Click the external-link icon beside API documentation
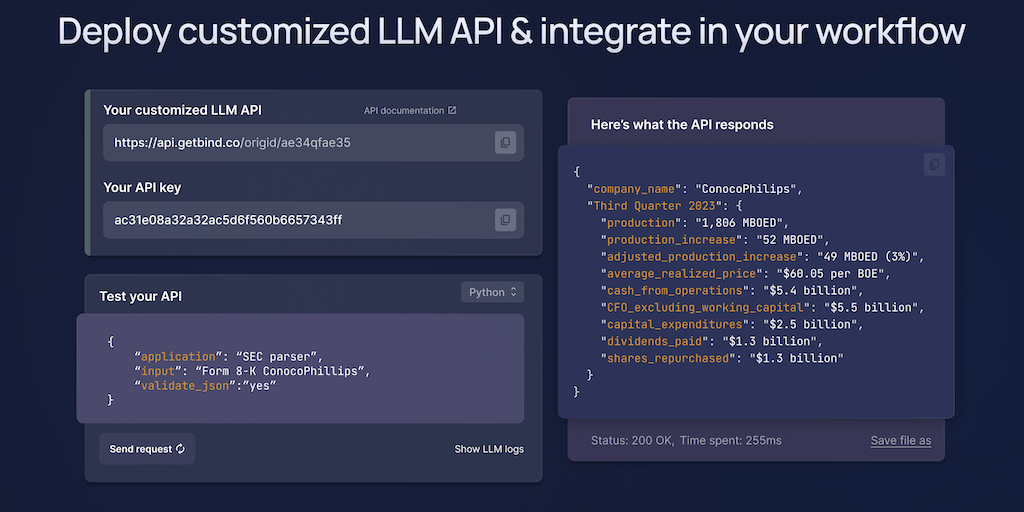 click(452, 110)
